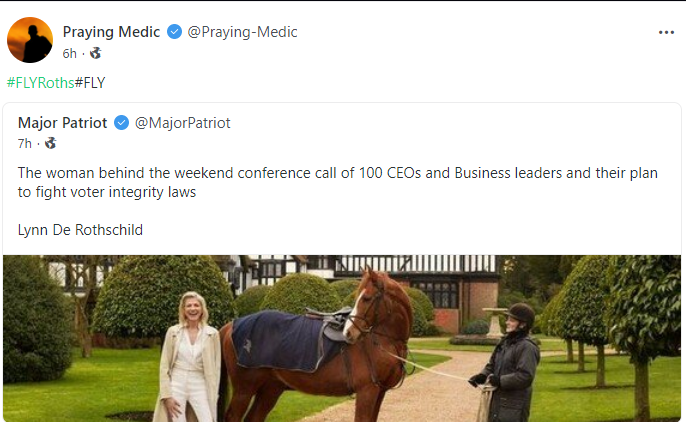The width and height of the screenshot is (686, 422).
Task: Open the @MajorPatriot handle link
Action: coord(183,123)
